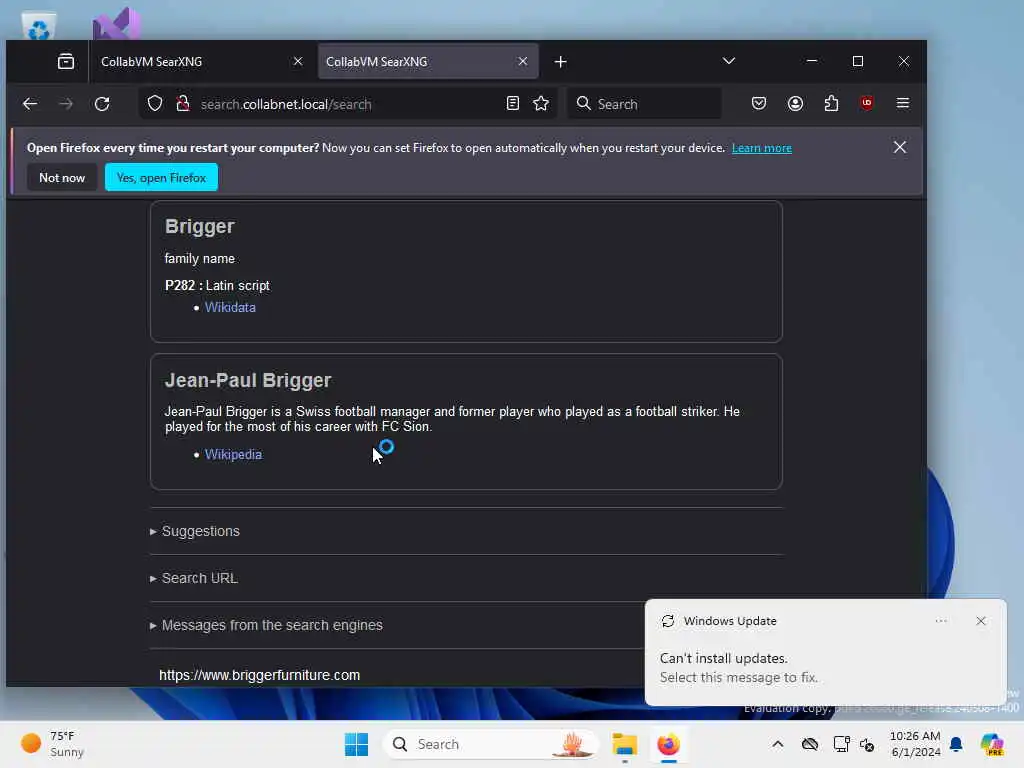
Task: Open the extensions puzzle icon
Action: (x=831, y=103)
